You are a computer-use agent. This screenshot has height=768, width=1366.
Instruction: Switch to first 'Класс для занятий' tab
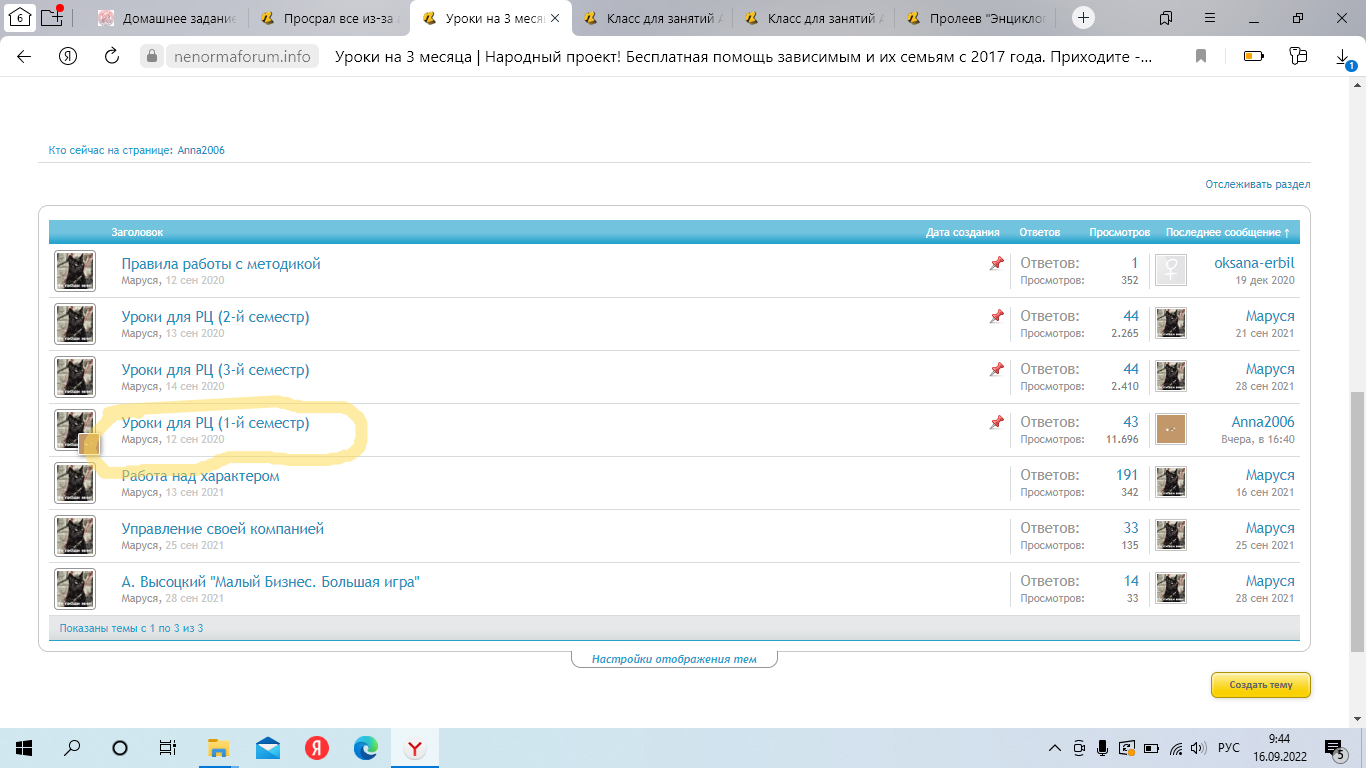(x=652, y=18)
